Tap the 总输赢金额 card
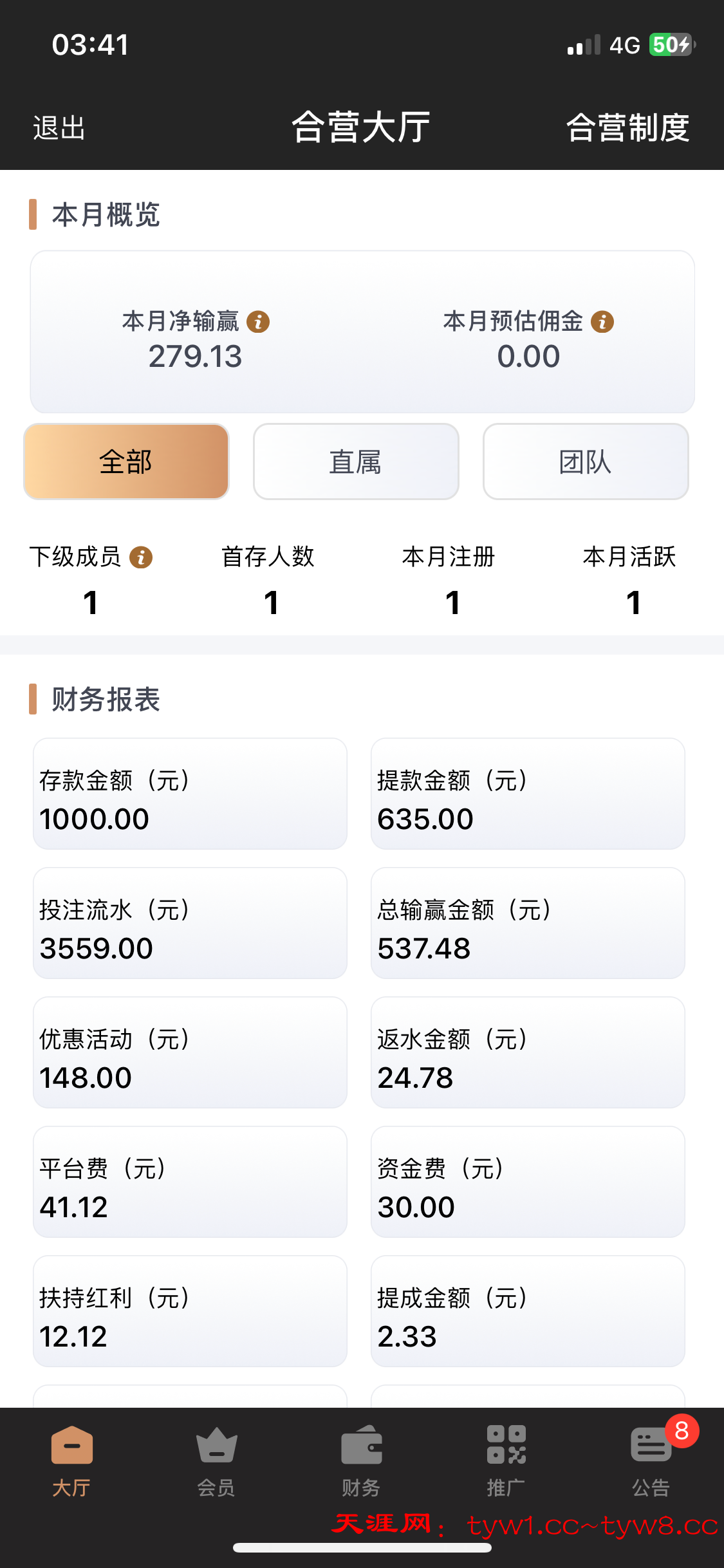The image size is (724, 1568). tap(528, 923)
